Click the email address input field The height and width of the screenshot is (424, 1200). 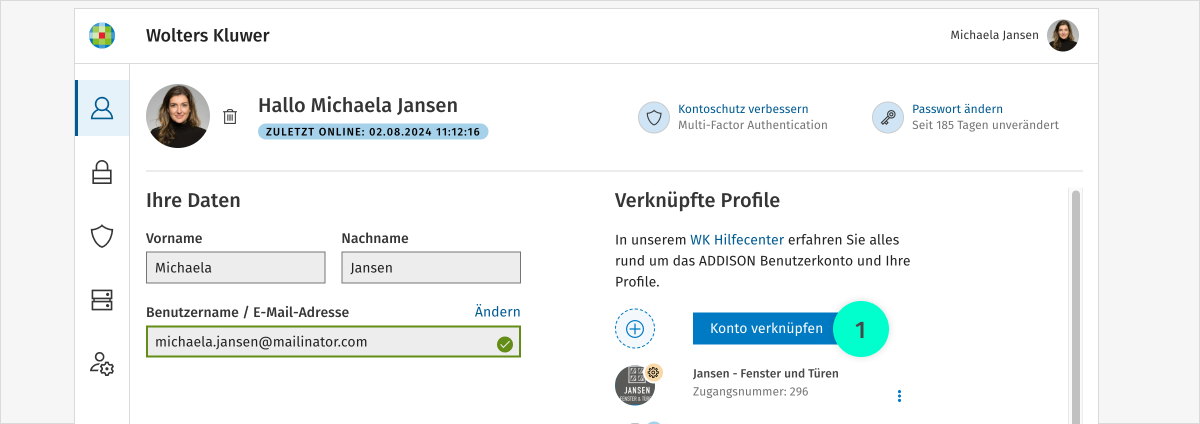333,342
